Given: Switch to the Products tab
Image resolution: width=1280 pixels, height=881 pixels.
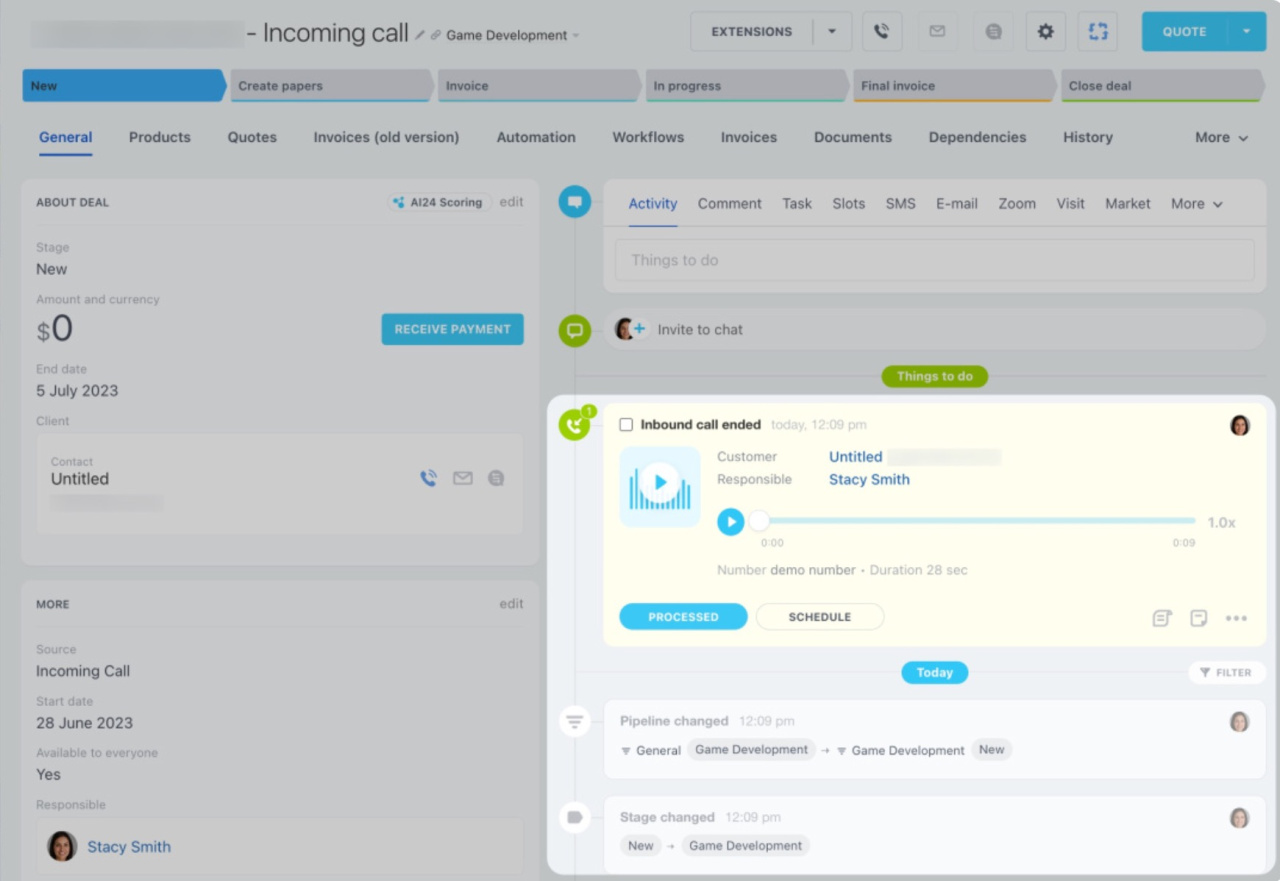Looking at the screenshot, I should (x=159, y=138).
